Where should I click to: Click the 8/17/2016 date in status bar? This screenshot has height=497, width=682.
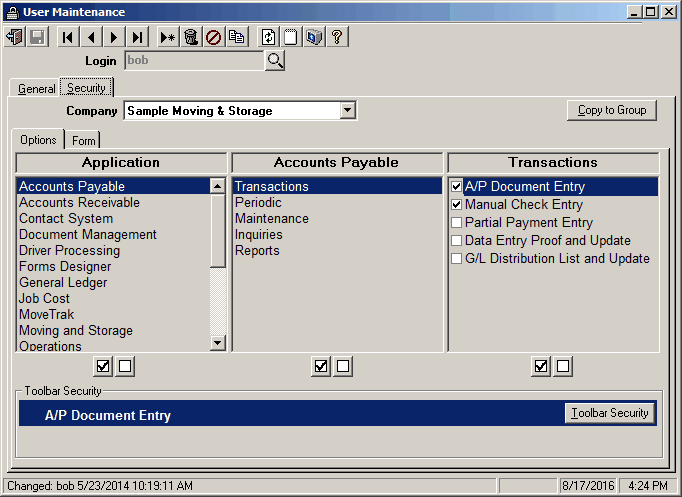click(x=588, y=486)
